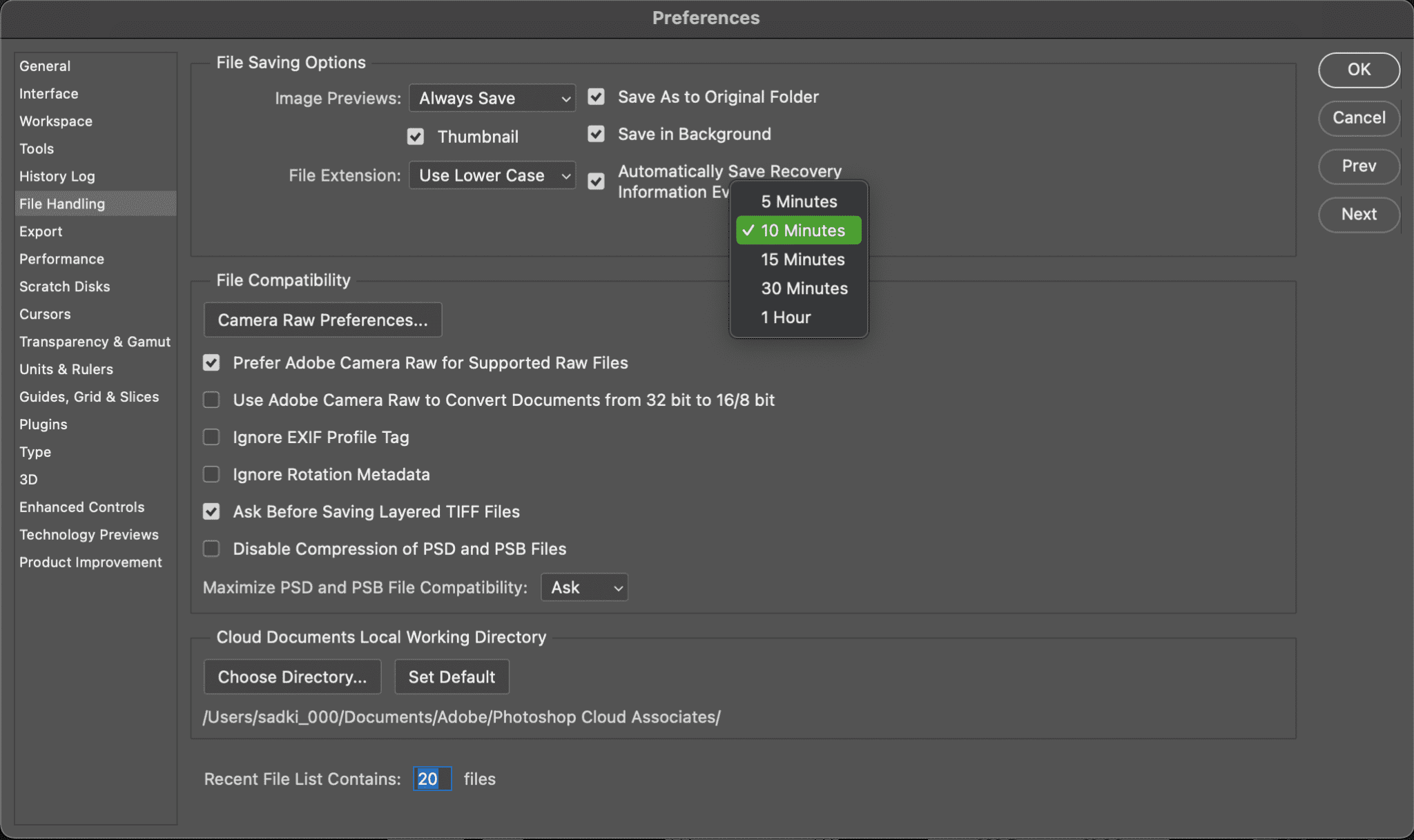
Task: Select 5 Minutes recovery interval
Action: tap(798, 202)
